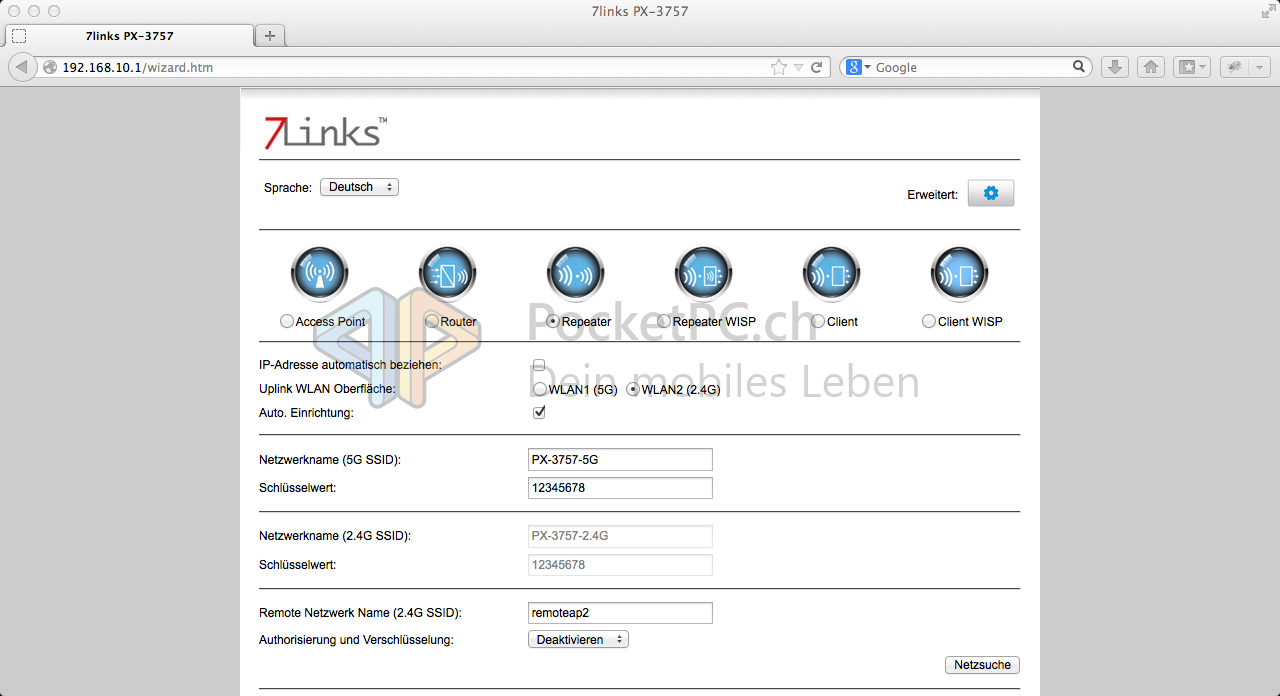The image size is (1280, 696).
Task: Click the Router mode icon
Action: coord(447,273)
